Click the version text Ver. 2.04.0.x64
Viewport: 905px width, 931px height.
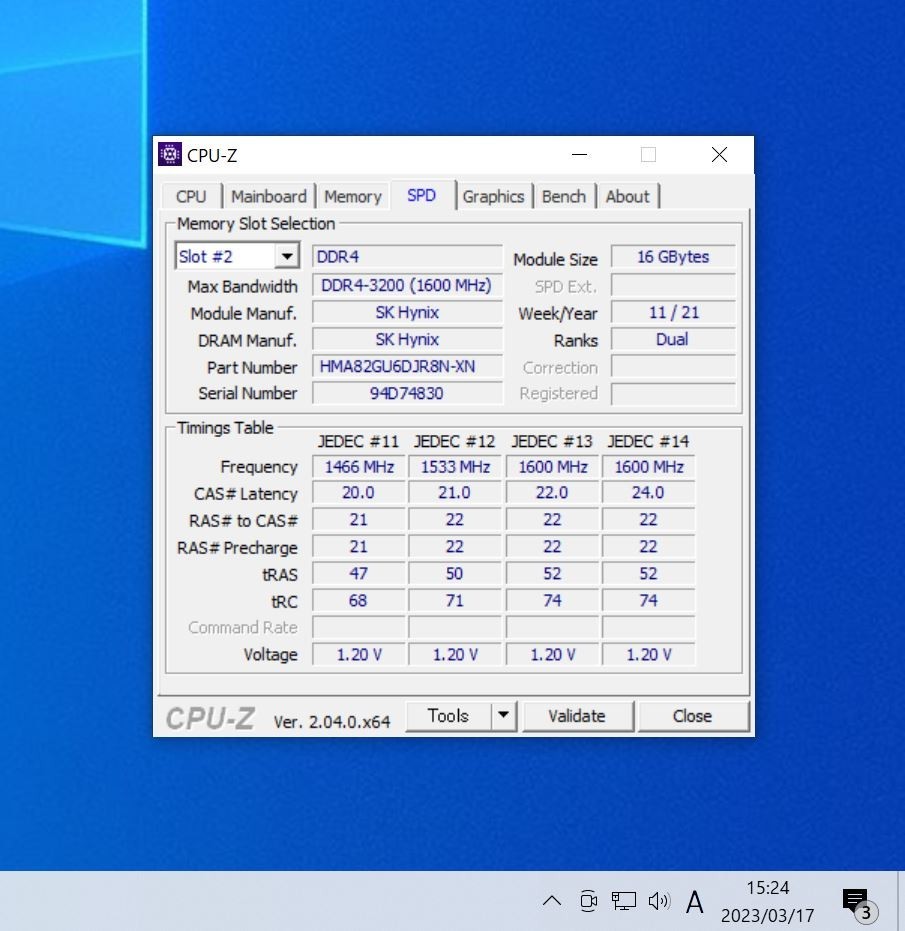click(x=331, y=721)
